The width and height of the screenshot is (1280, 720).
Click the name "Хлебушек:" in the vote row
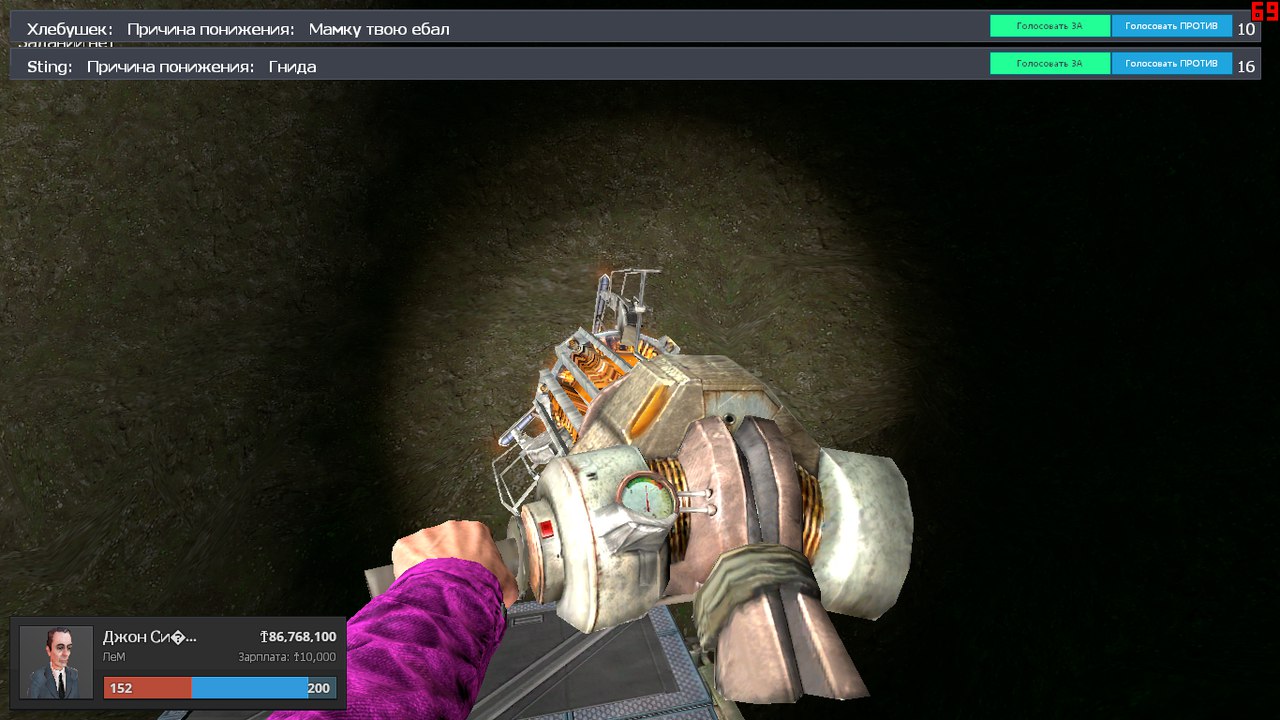pos(70,29)
